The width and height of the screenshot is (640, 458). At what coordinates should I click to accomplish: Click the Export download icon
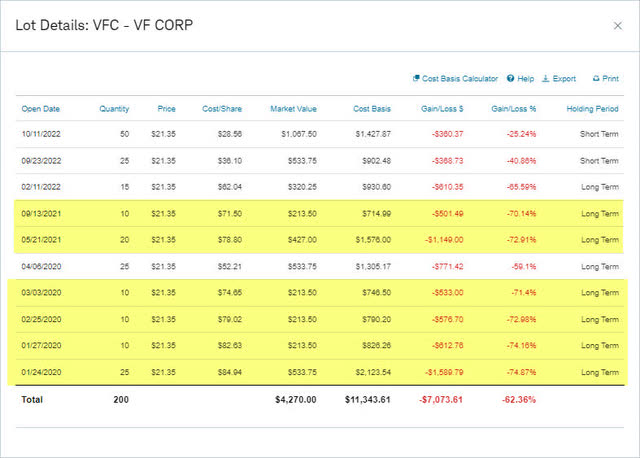click(x=545, y=78)
